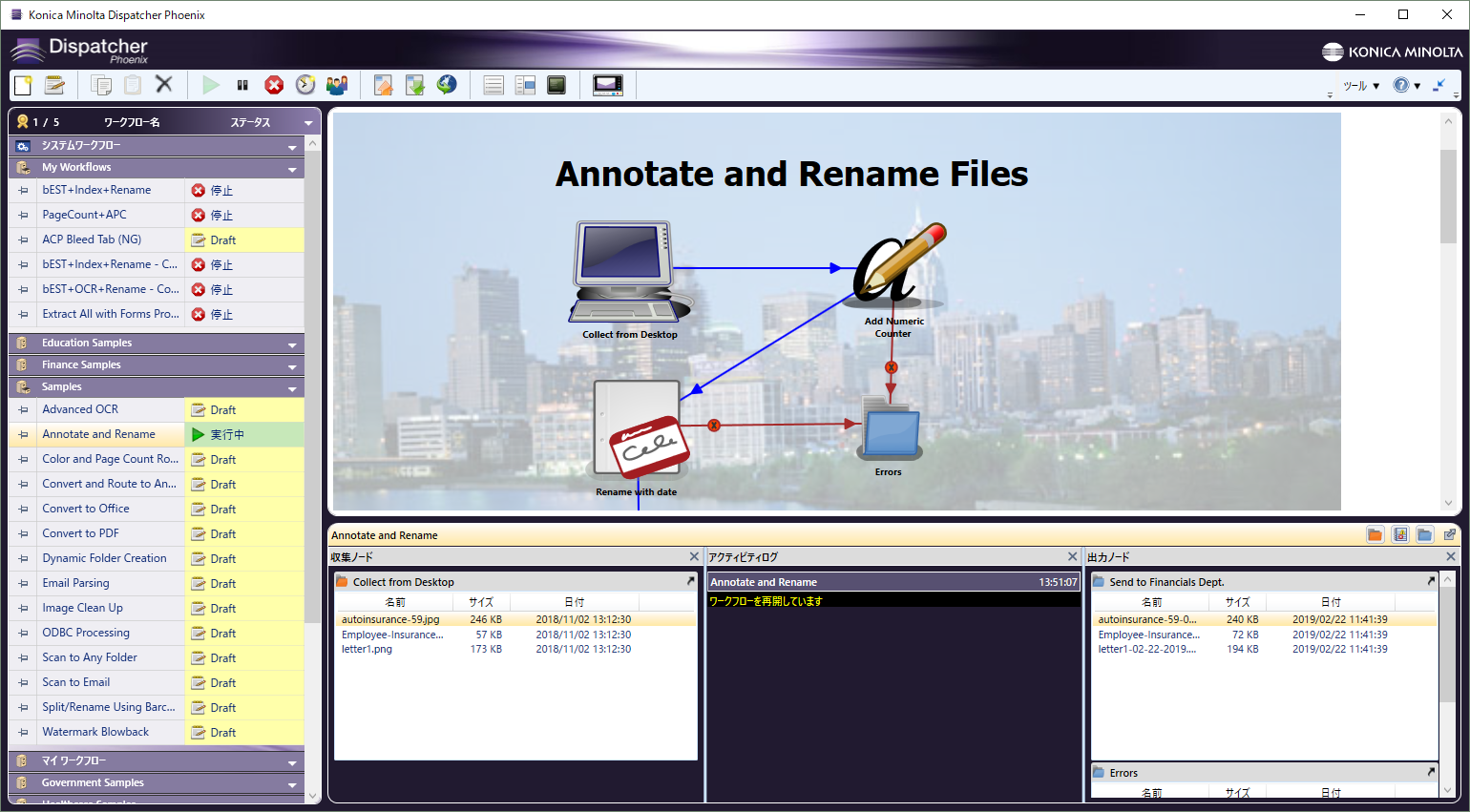Sort collect node files by サイズ column
The width and height of the screenshot is (1470, 812).
point(481,602)
